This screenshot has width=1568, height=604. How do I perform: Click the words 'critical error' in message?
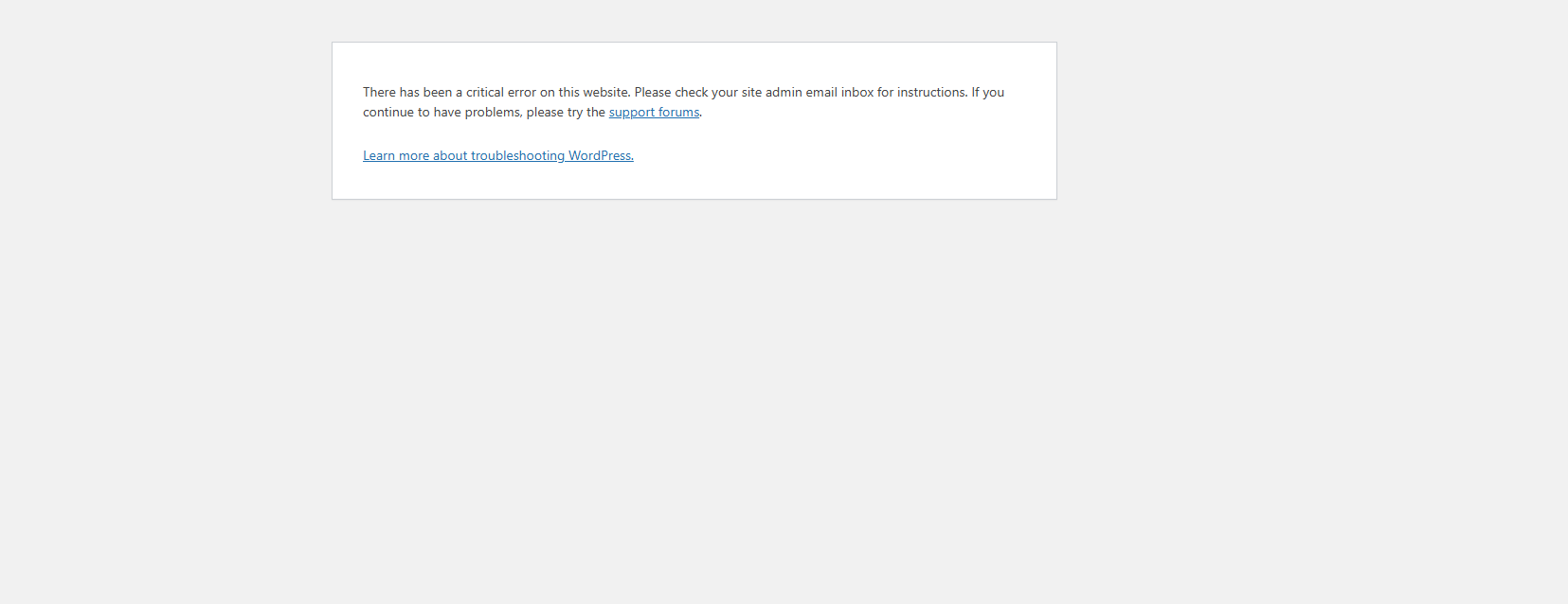coord(500,93)
